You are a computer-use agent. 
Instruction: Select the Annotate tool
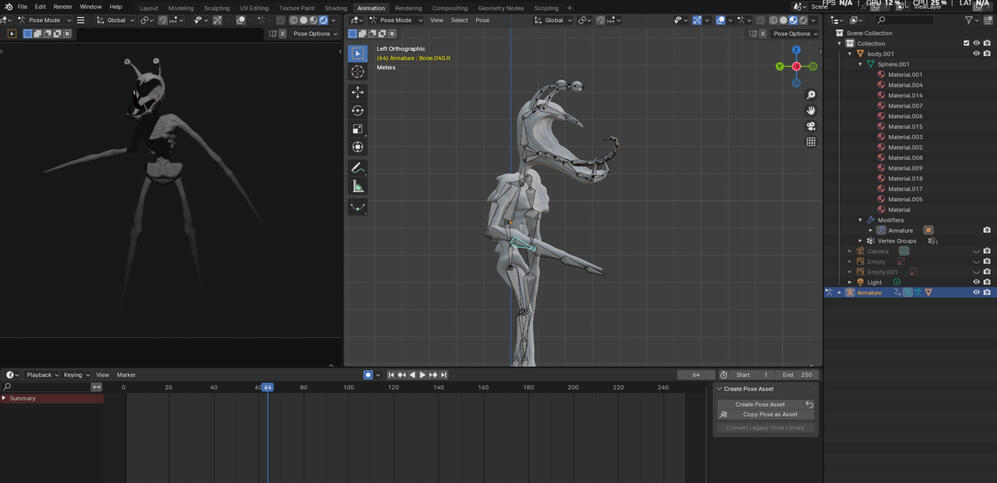click(357, 168)
